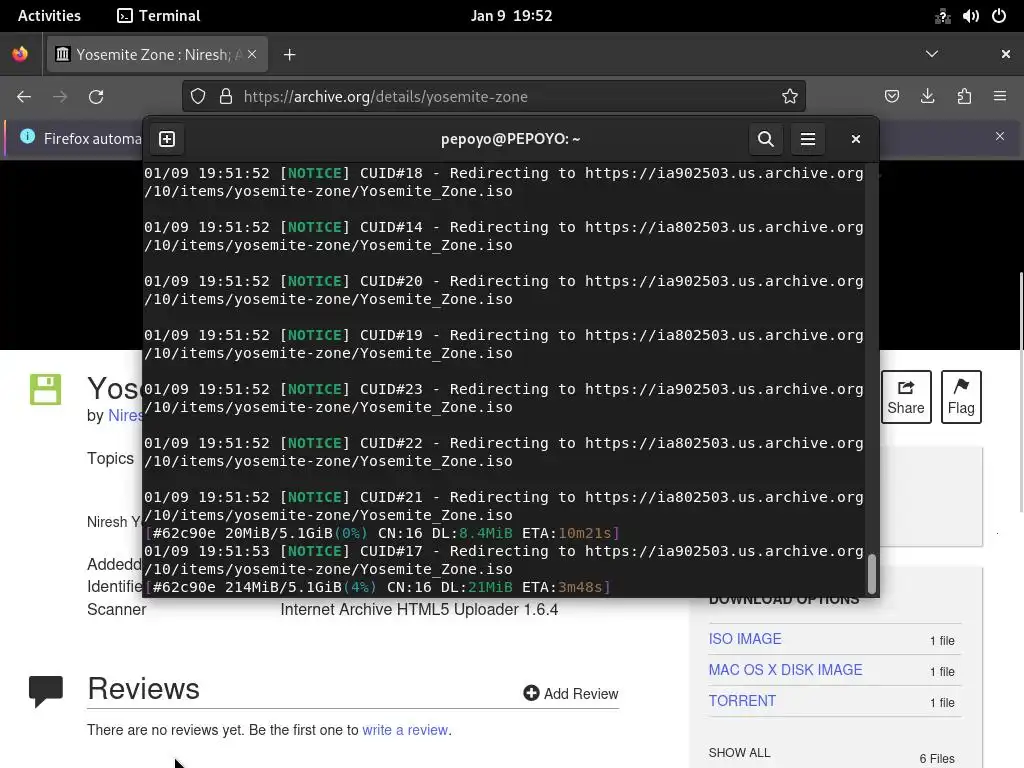Click the green software floppy icon

[x=45, y=389]
